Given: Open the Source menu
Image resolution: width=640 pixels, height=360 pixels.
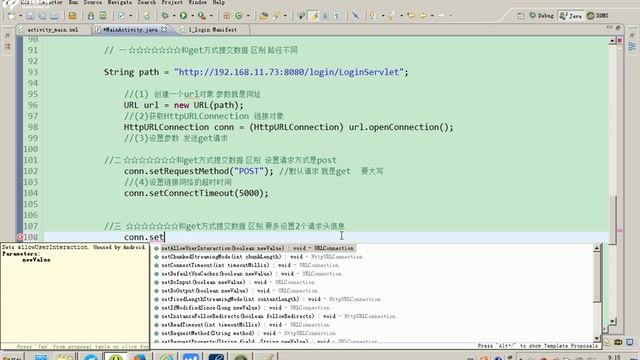Looking at the screenshot, I should point(93,2).
